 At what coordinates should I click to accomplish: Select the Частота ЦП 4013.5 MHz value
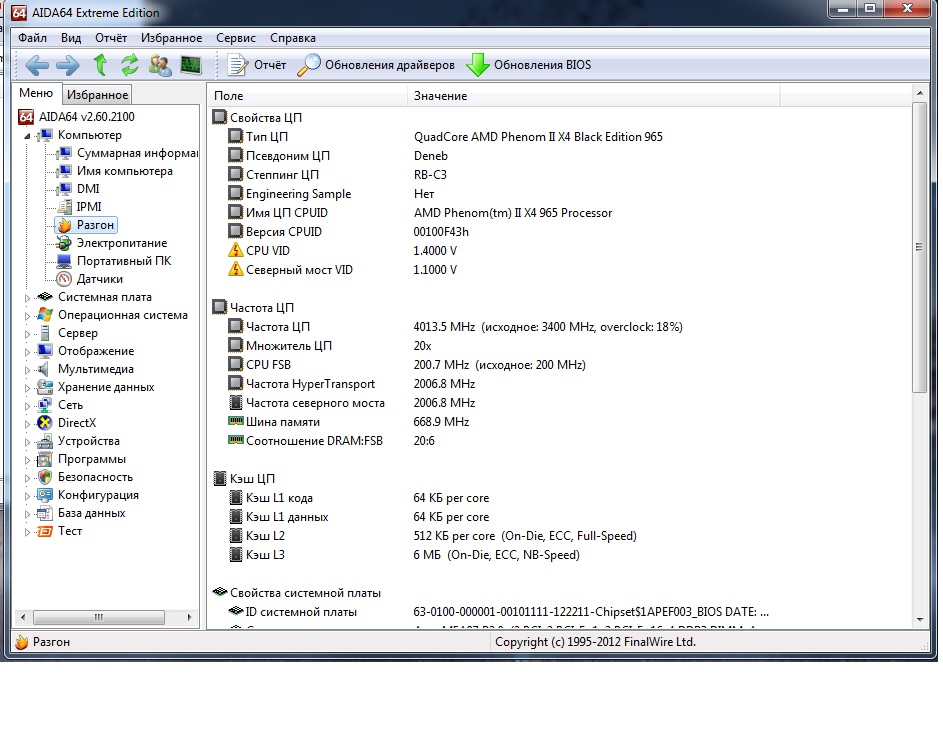[x=548, y=327]
